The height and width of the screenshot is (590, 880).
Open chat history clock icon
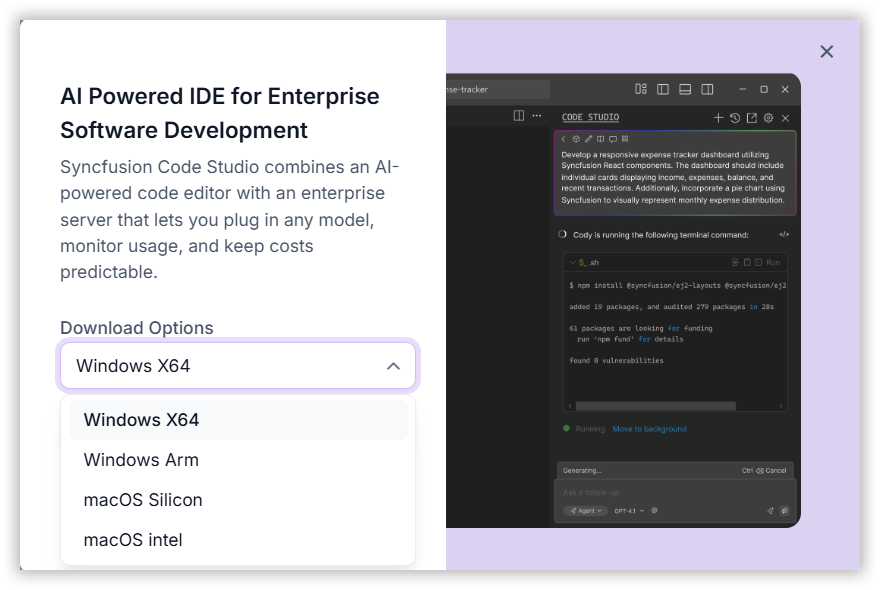pyautogui.click(x=735, y=118)
